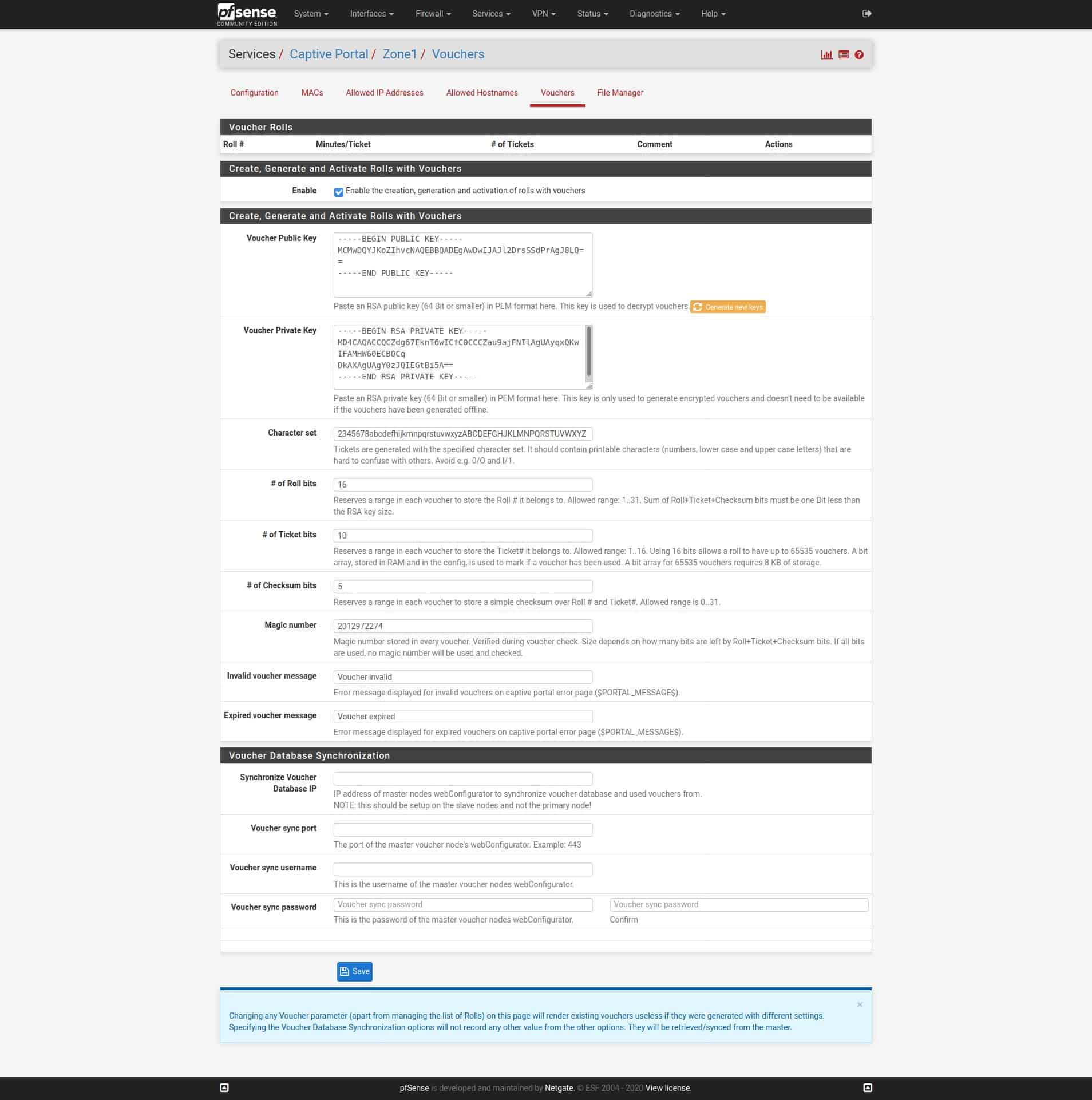Click the Generate new keys button

(728, 307)
